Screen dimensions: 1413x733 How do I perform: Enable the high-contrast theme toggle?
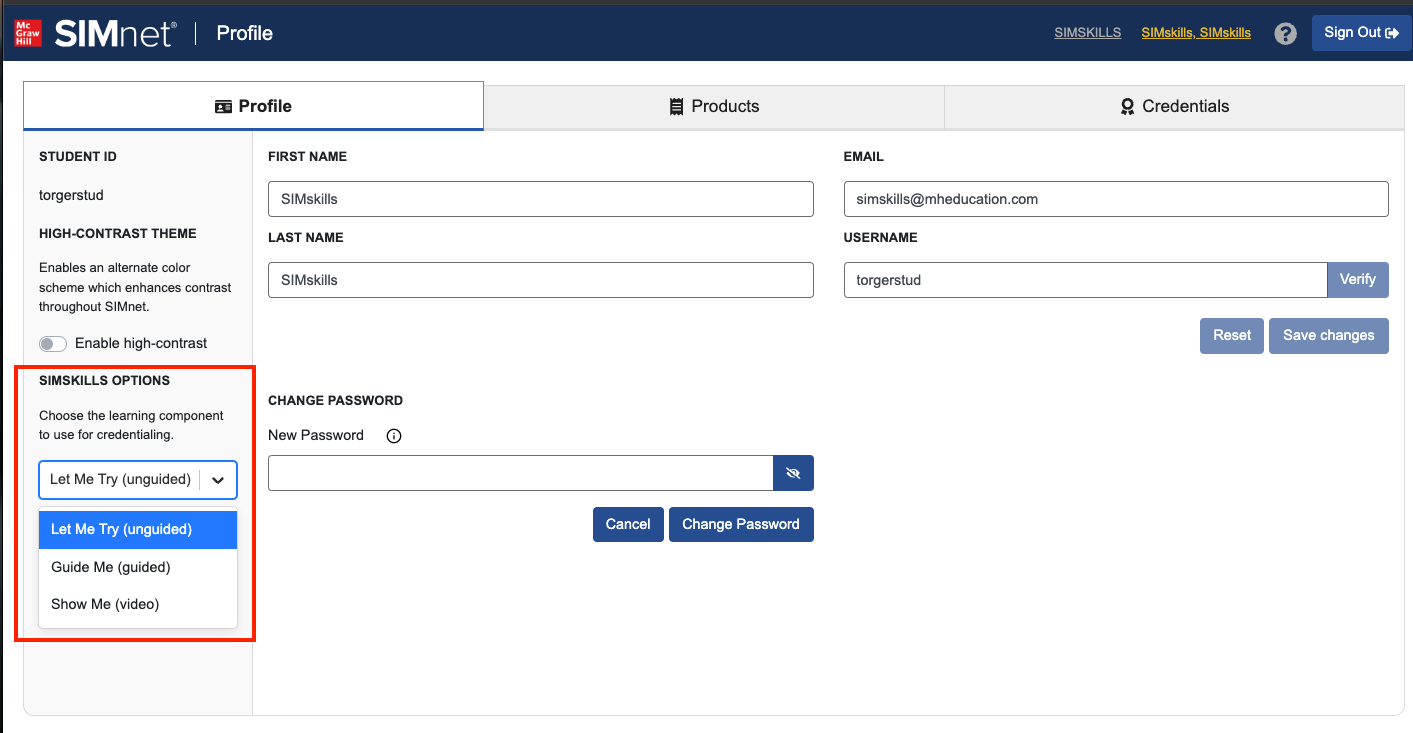coord(53,344)
